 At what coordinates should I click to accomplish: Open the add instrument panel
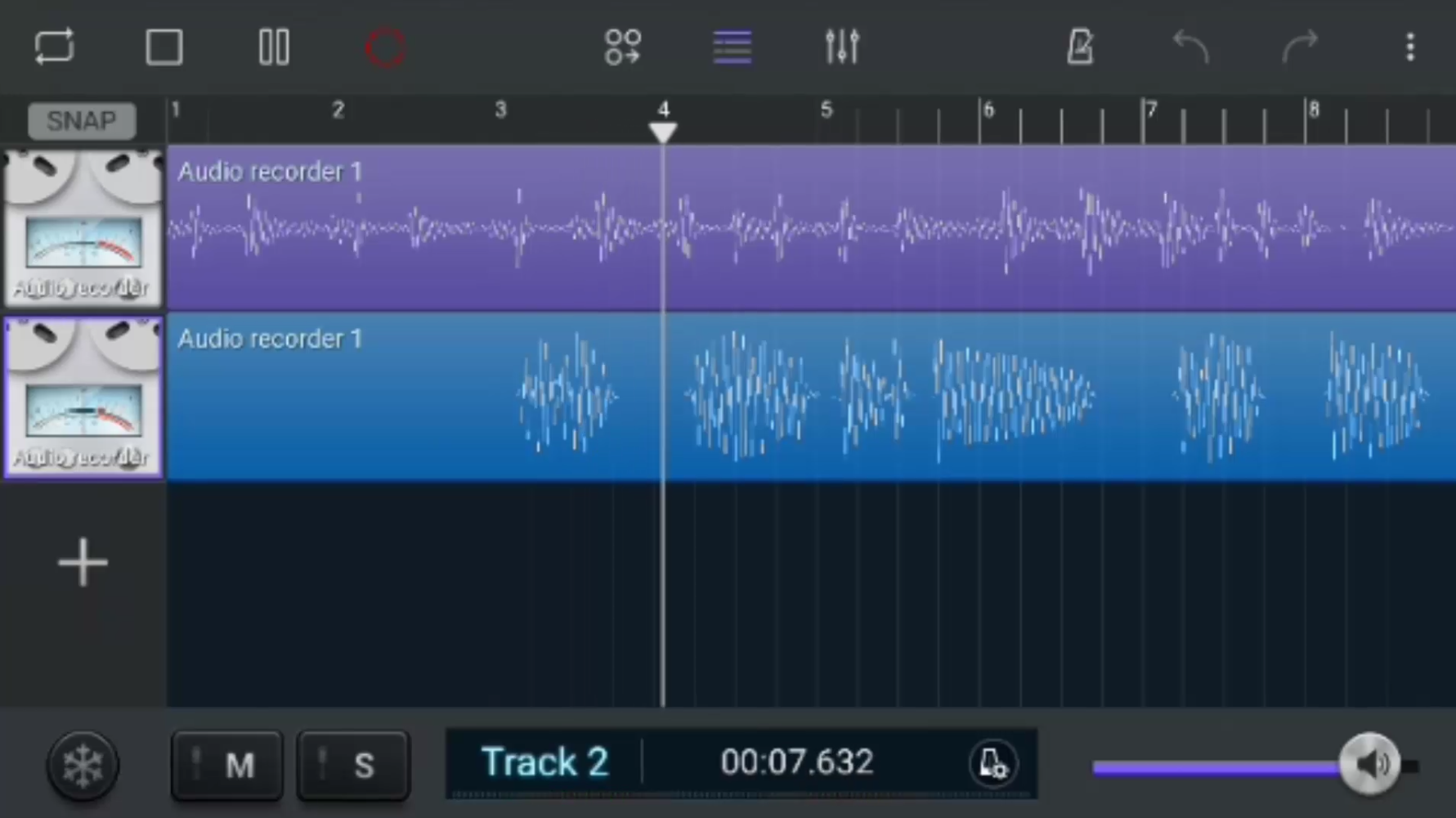pyautogui.click(x=623, y=47)
